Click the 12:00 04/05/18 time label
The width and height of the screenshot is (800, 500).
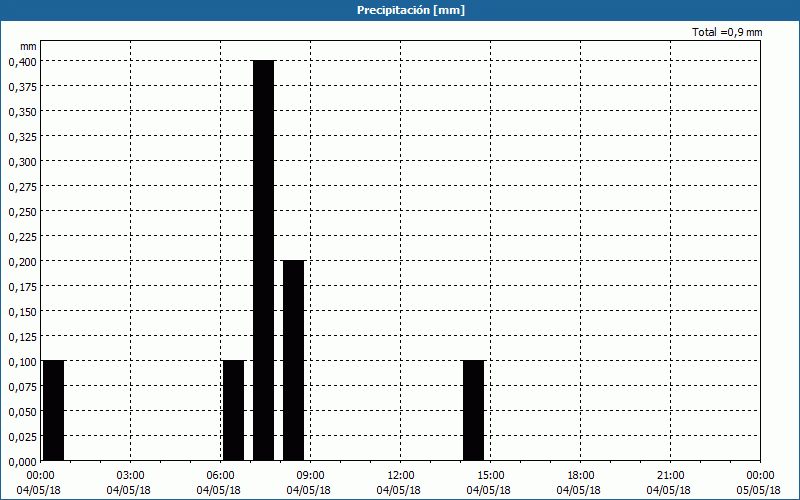point(398,483)
